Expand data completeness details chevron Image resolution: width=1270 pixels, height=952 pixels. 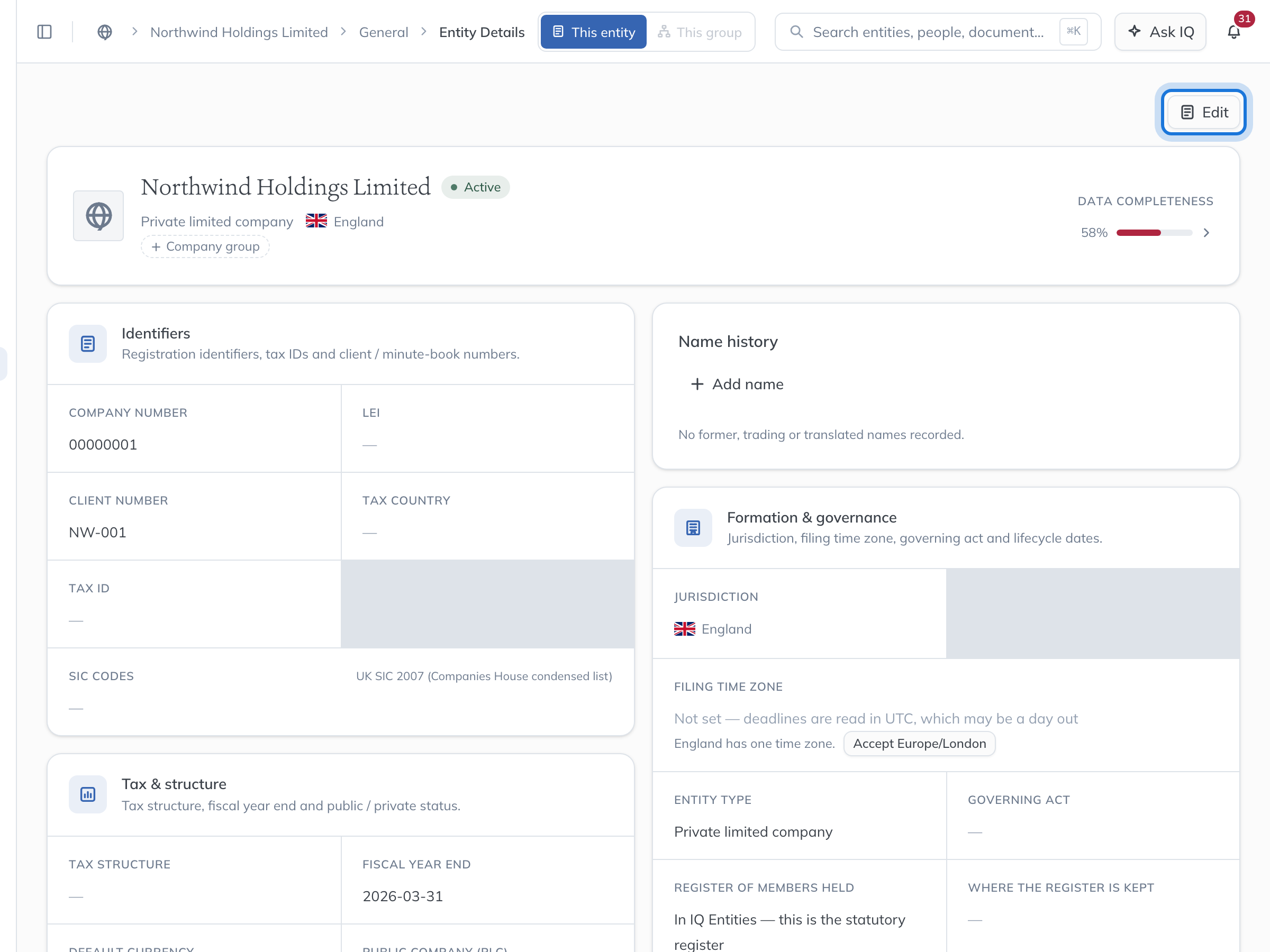(x=1206, y=232)
